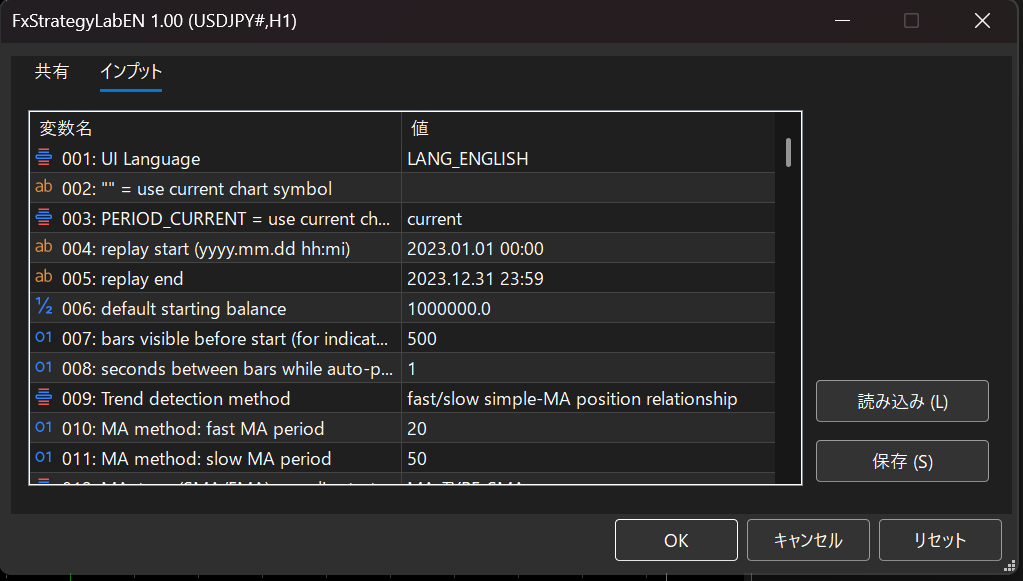Screen dimensions: 1023x581
Task: Close the FxStrategyLabEN dialog window
Action: tap(982, 21)
